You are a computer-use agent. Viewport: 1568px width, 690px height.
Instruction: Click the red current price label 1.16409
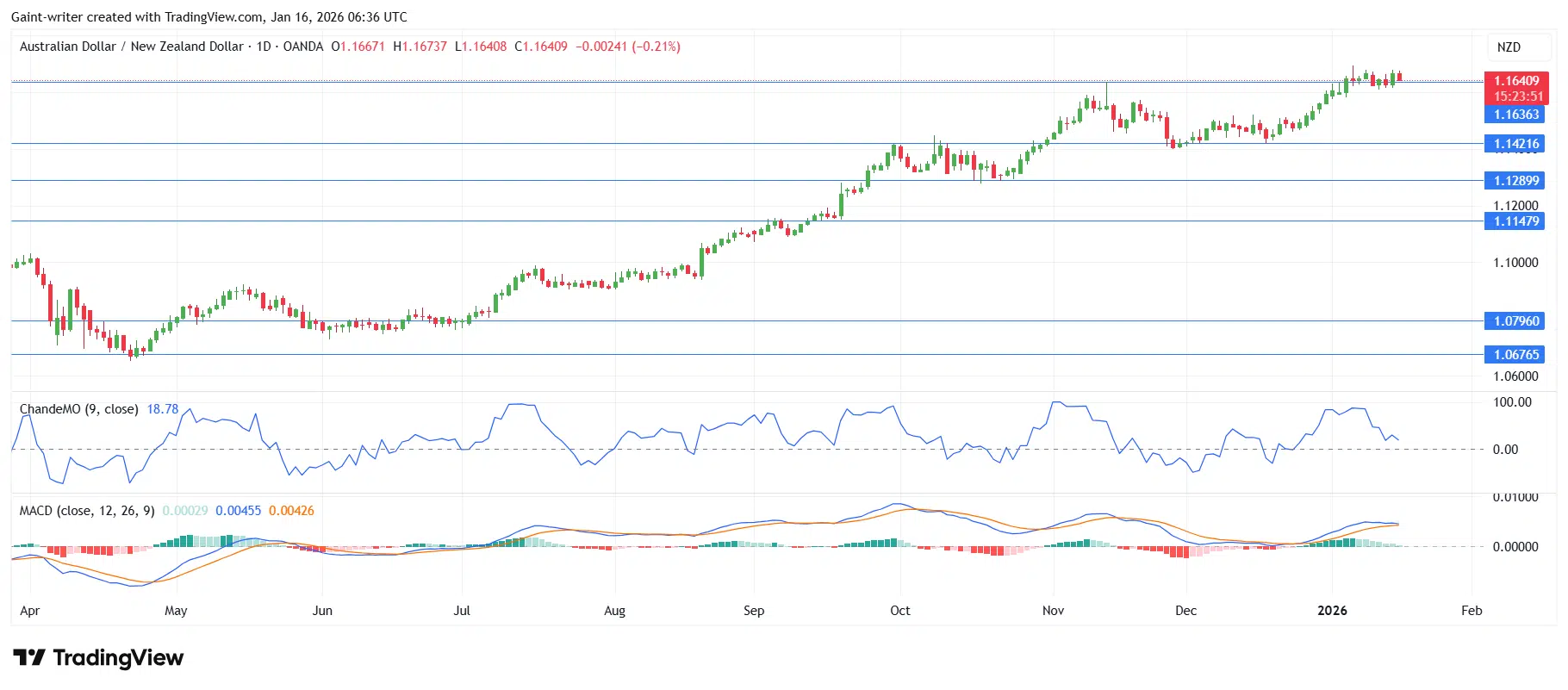point(1515,81)
